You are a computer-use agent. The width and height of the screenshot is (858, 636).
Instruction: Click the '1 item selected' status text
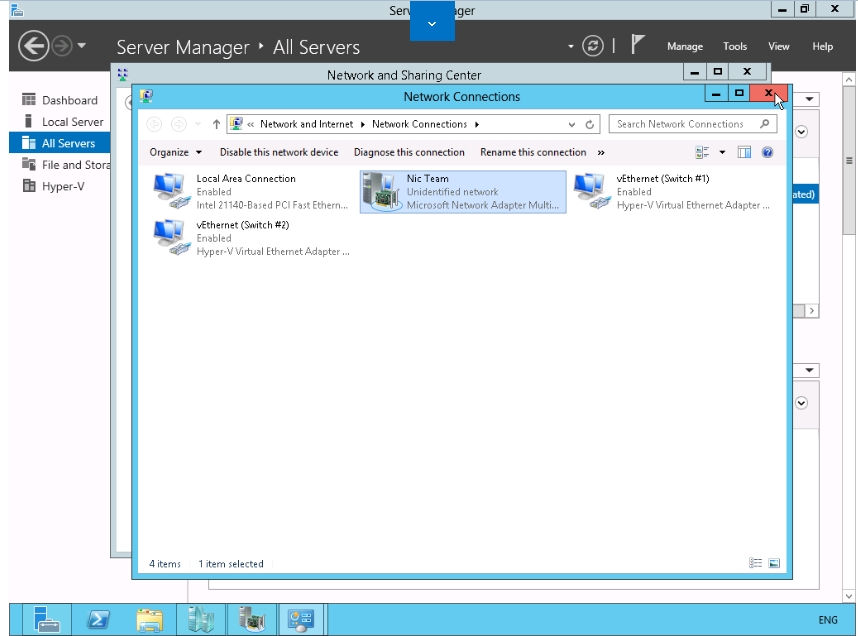coord(231,564)
